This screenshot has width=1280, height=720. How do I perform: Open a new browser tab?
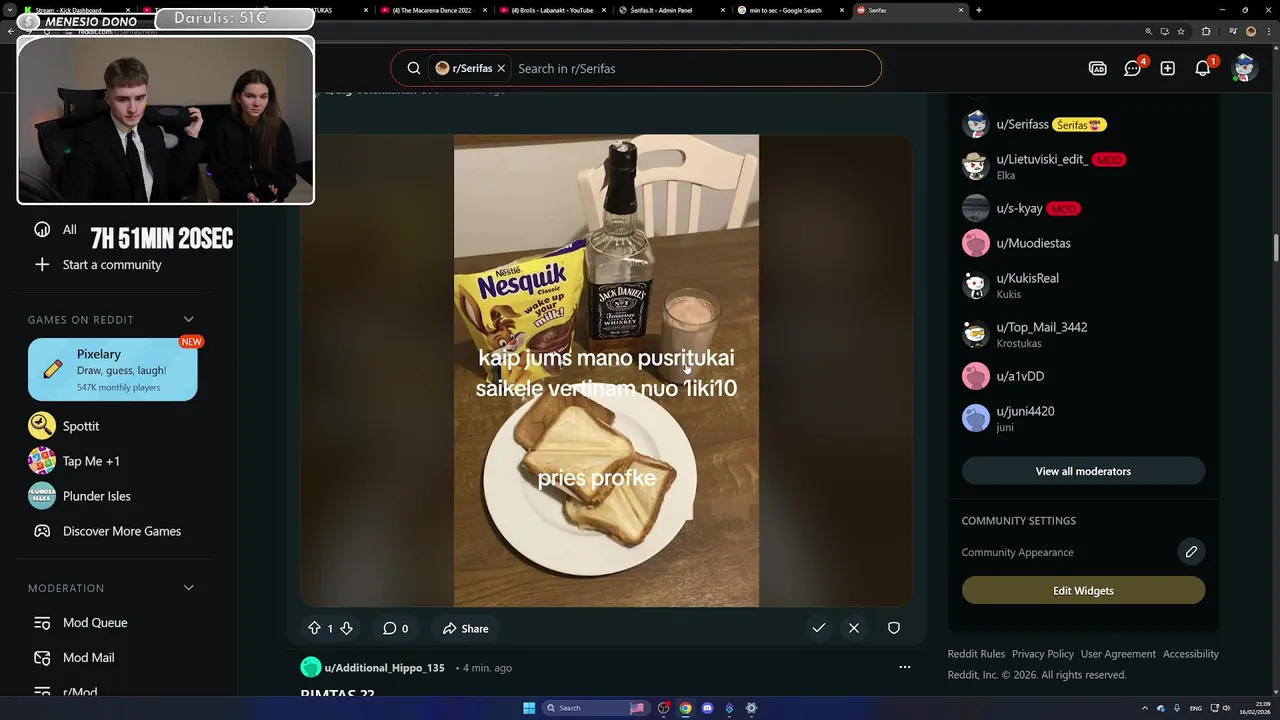point(978,10)
